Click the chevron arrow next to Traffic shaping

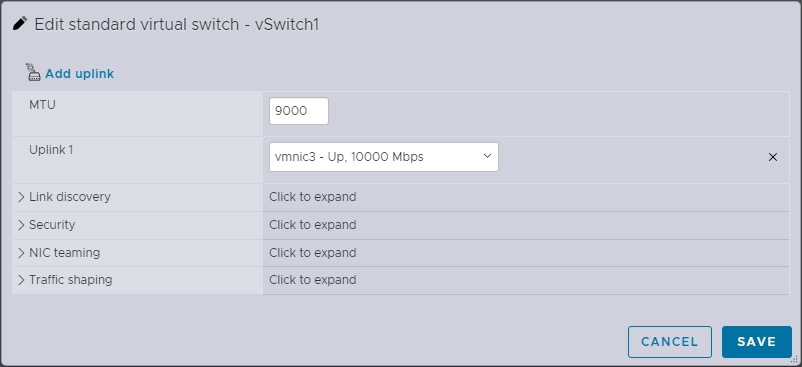21,280
